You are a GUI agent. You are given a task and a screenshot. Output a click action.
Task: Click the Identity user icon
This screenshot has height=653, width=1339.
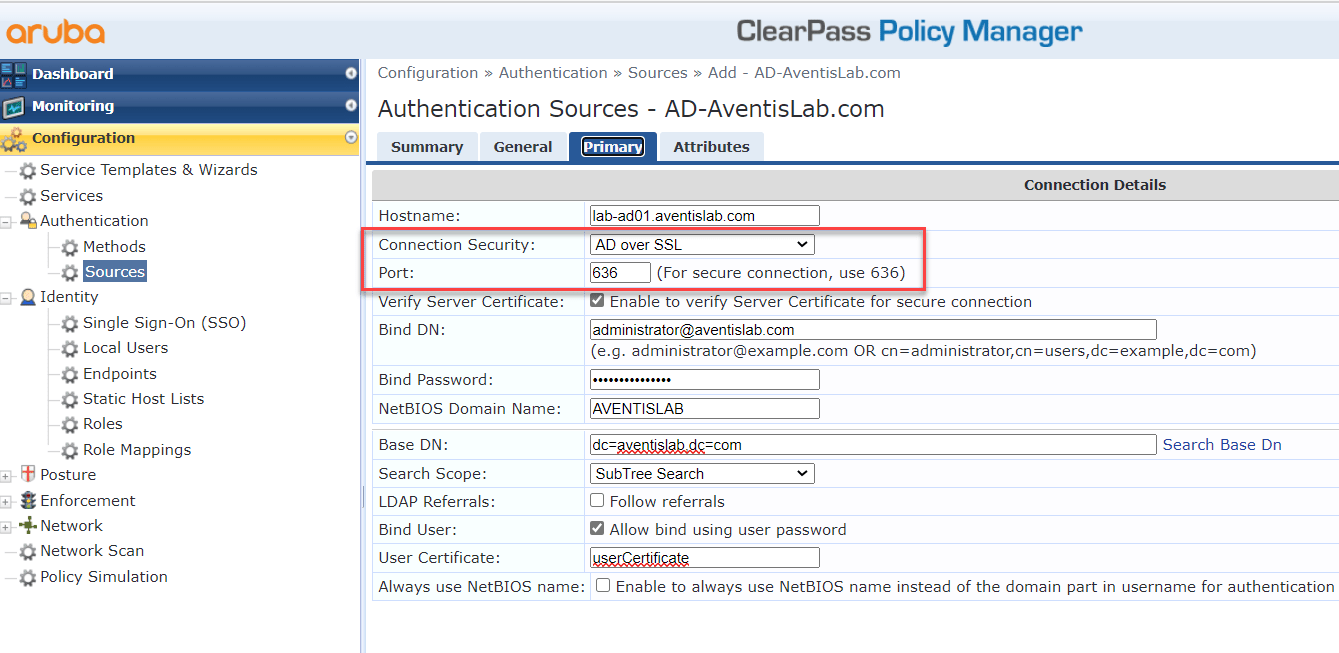click(28, 297)
